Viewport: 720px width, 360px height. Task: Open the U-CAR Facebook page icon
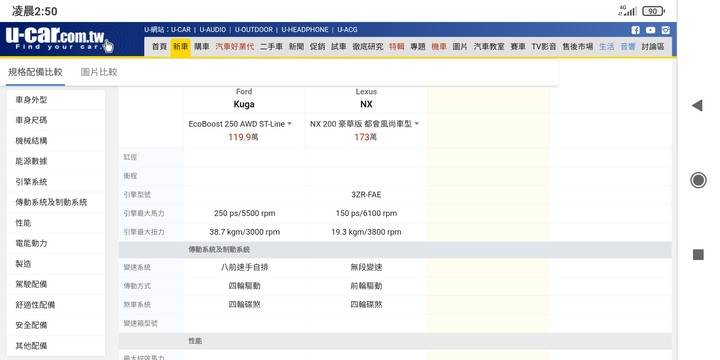pos(635,30)
